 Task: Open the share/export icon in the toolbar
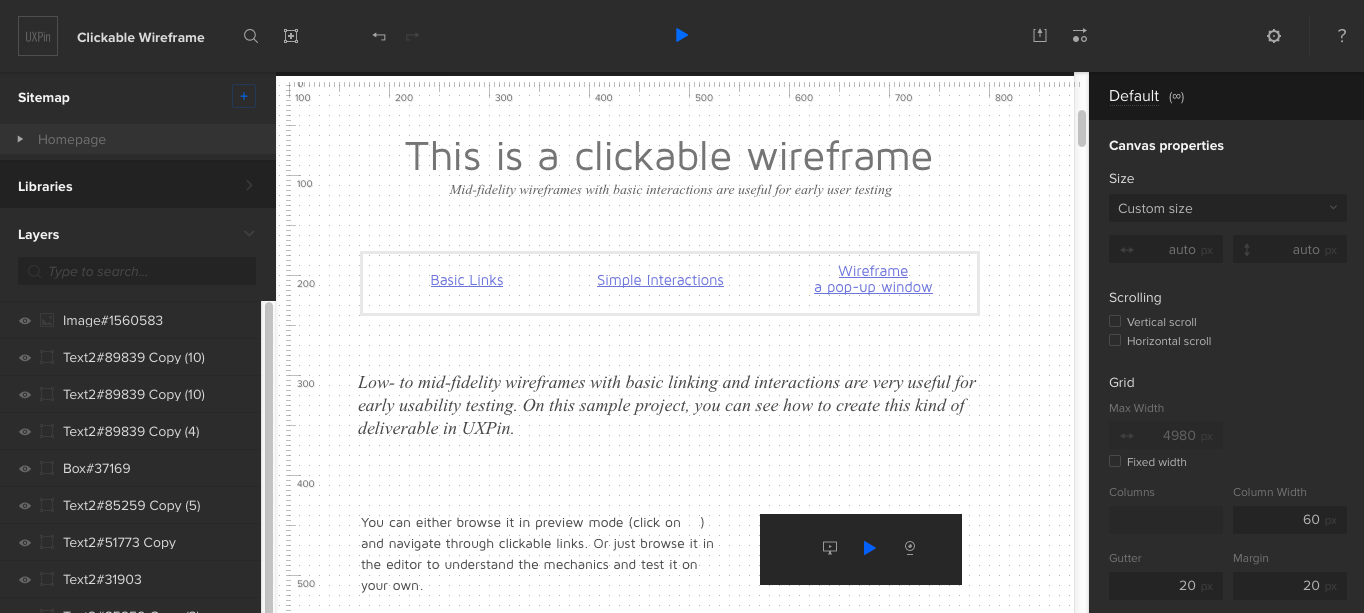(1039, 35)
